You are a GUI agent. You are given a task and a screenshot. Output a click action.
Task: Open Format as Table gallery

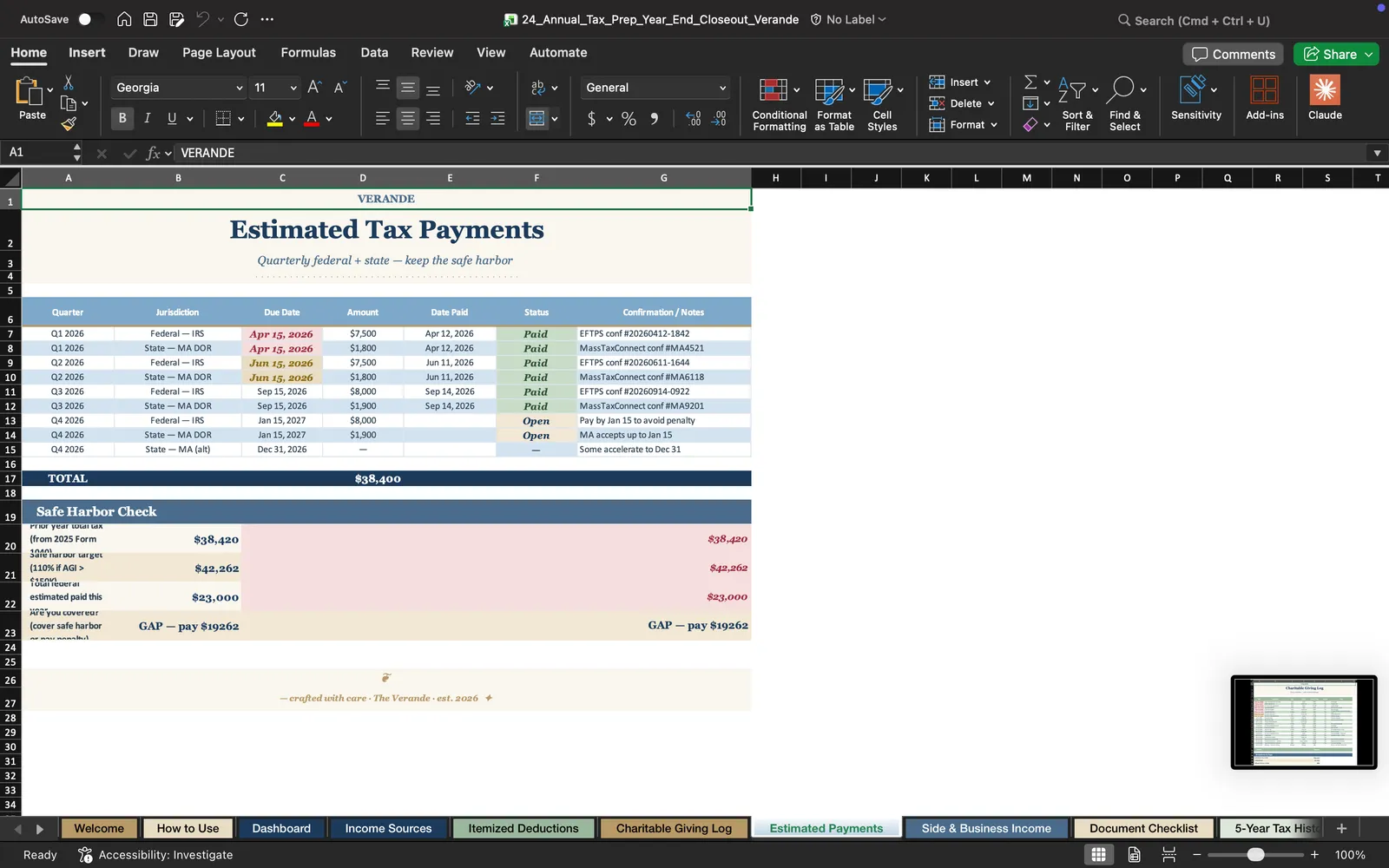point(834,104)
